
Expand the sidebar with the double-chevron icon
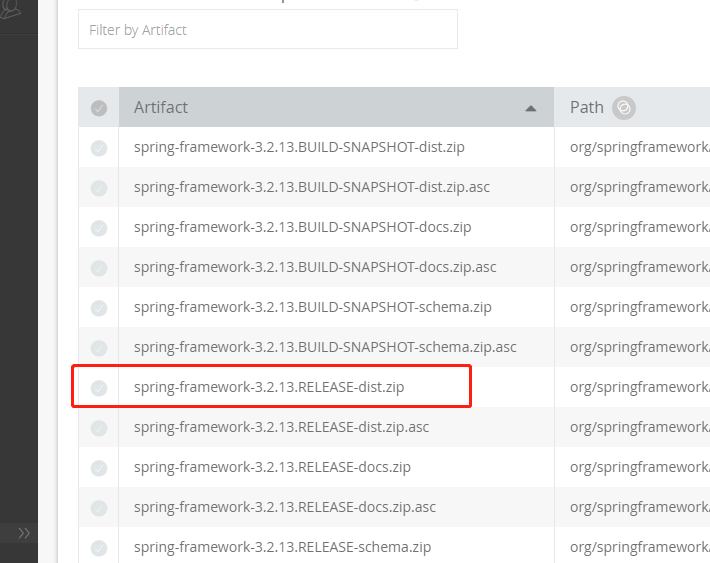(24, 533)
